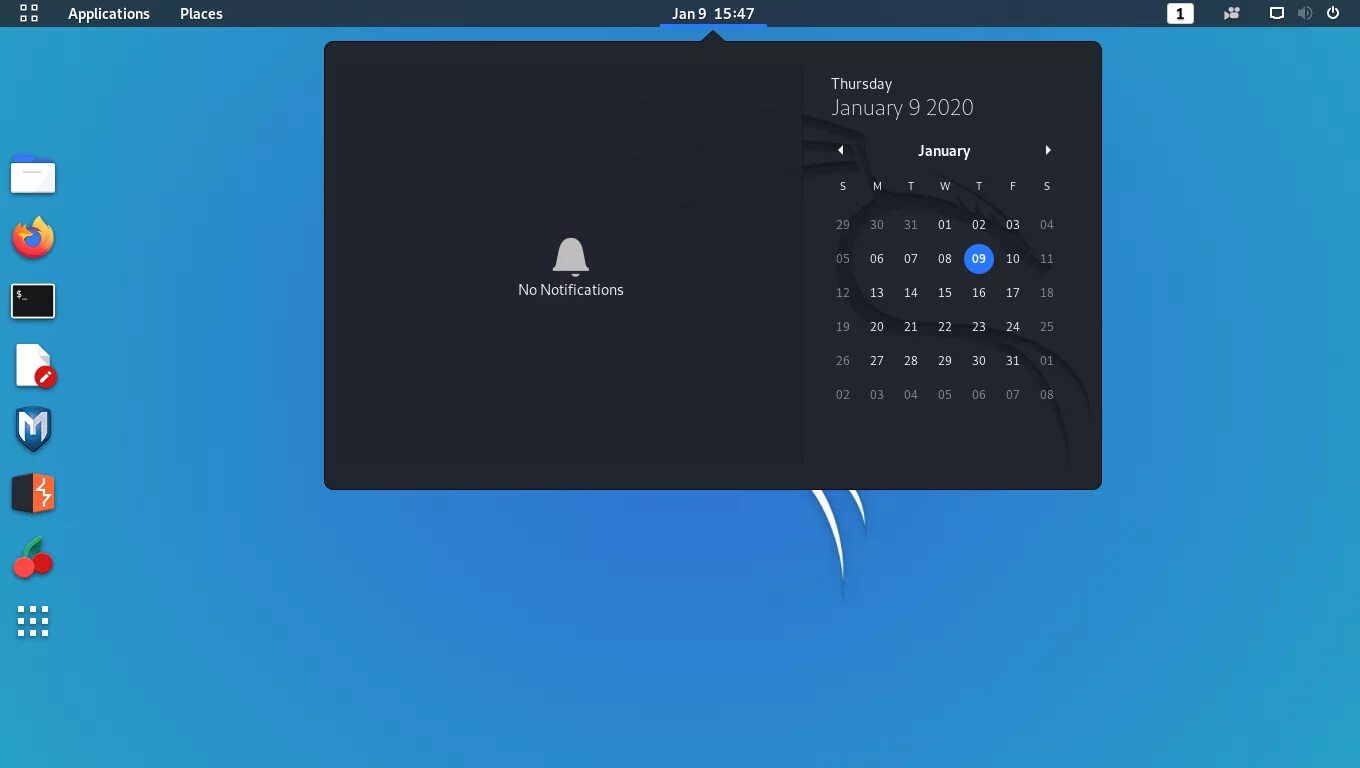The image size is (1360, 768).
Task: Launch CherryTree note-taking app
Action: point(33,557)
